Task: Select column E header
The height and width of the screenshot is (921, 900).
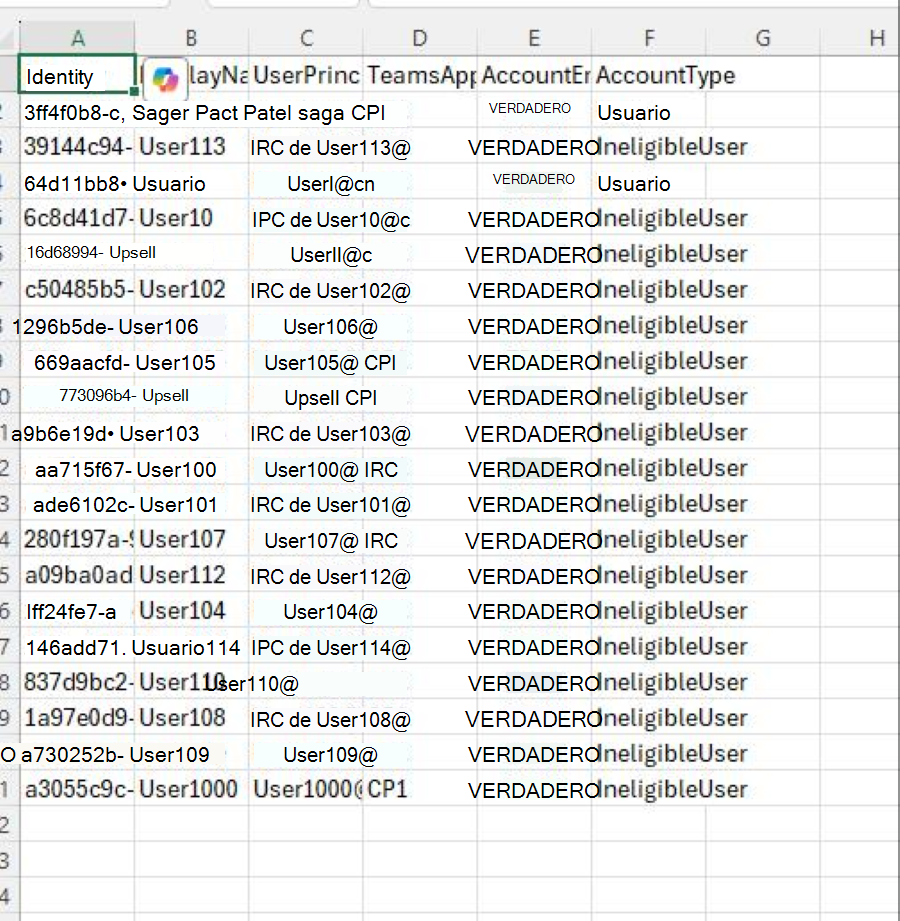Action: [x=534, y=38]
